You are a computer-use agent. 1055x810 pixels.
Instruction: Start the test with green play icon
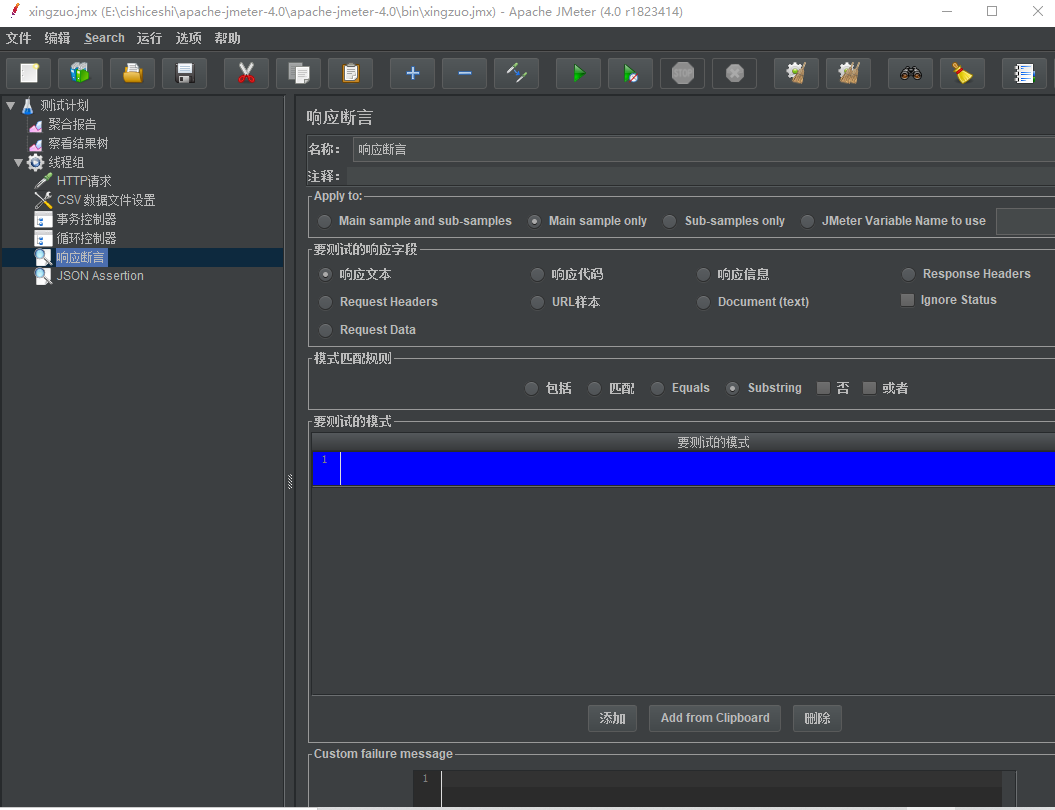(x=578, y=73)
